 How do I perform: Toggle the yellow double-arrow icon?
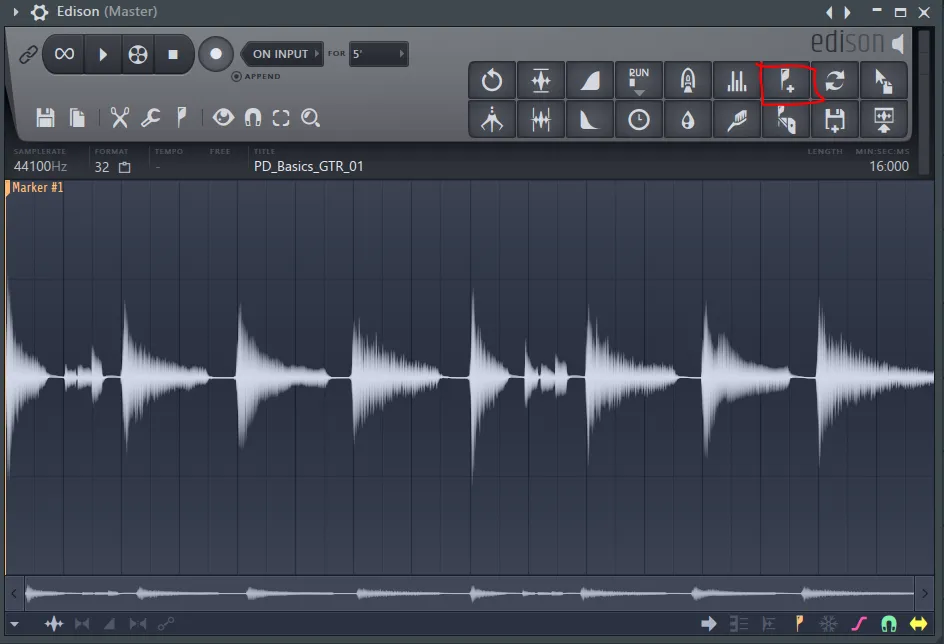(919, 624)
